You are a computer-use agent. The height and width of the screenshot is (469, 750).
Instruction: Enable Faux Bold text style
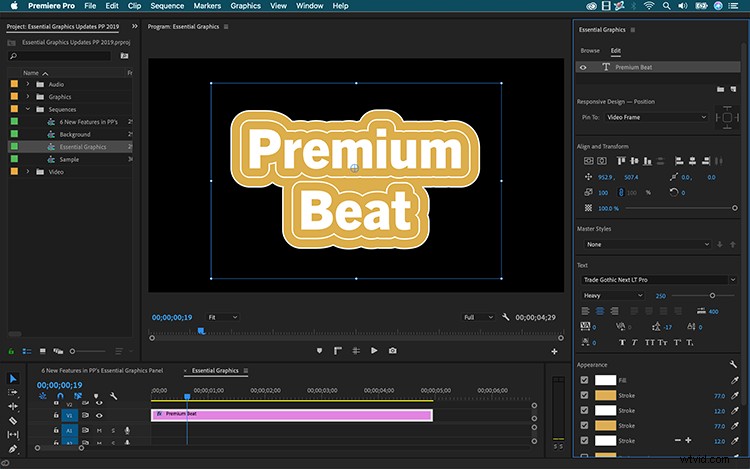[622, 342]
